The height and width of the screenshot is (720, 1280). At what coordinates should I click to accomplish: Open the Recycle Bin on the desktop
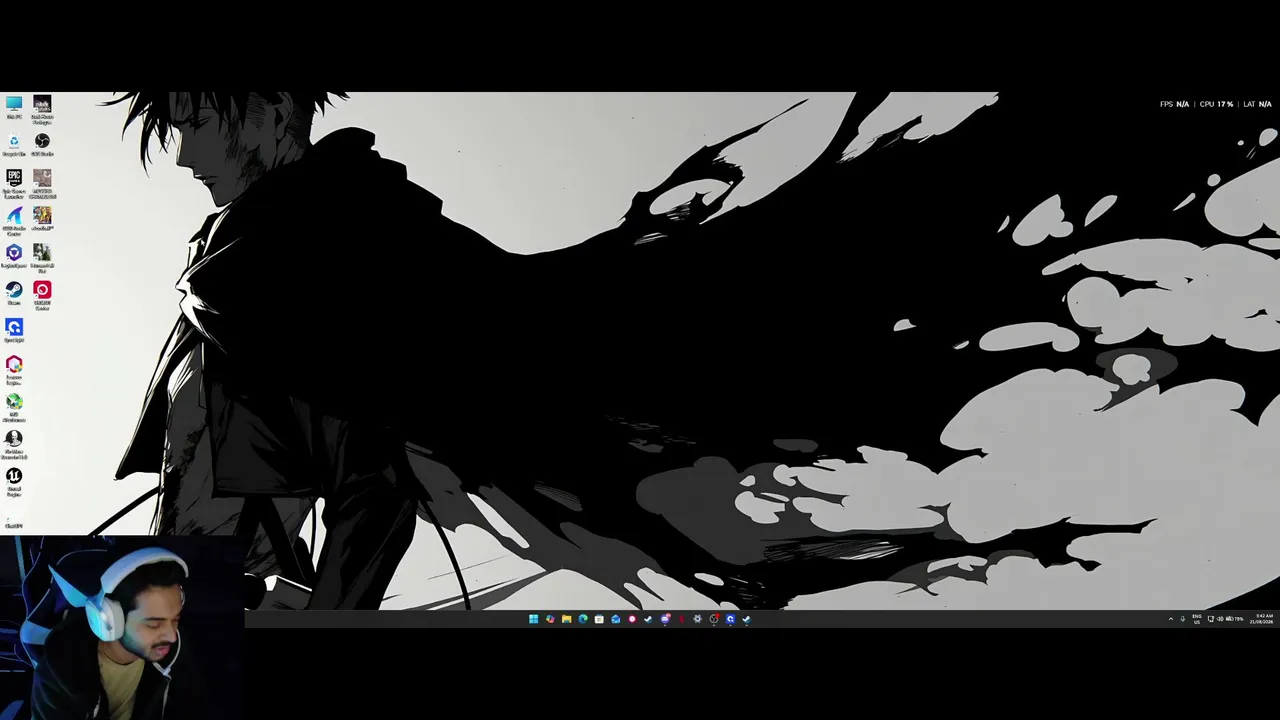14,144
